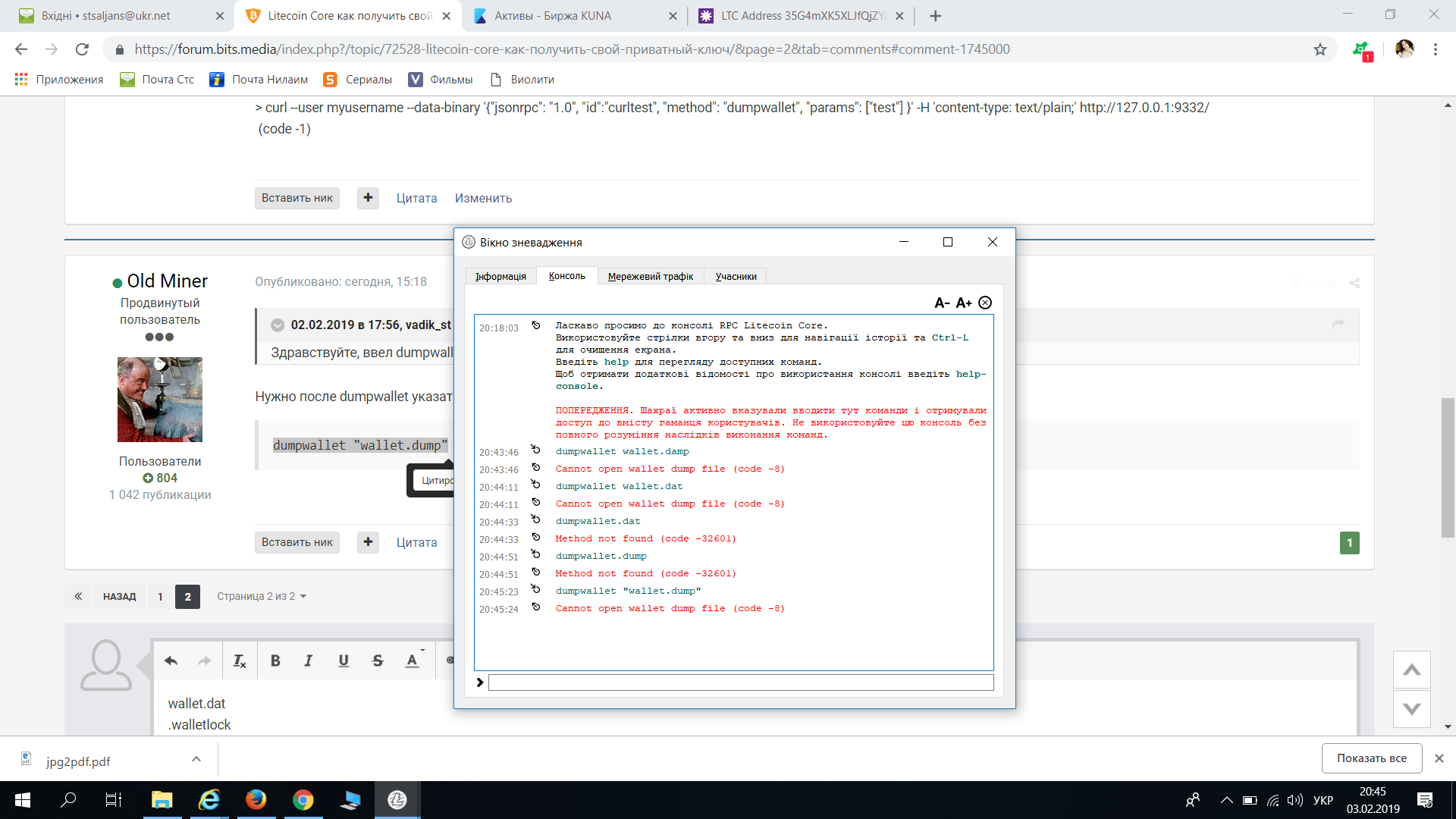This screenshot has height=819, width=1456.
Task: Open jpg2pdf.pdf download options chevron
Action: pos(196,759)
